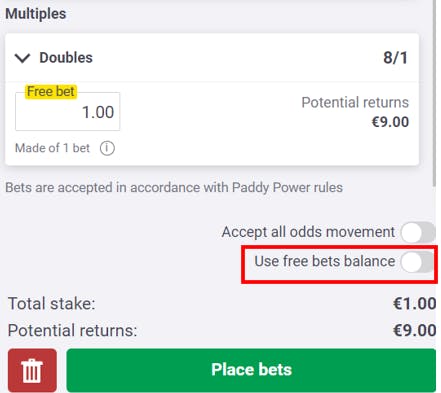Click the Paddy Power rules text
This screenshot has width=441, height=393.
[x=287, y=187]
